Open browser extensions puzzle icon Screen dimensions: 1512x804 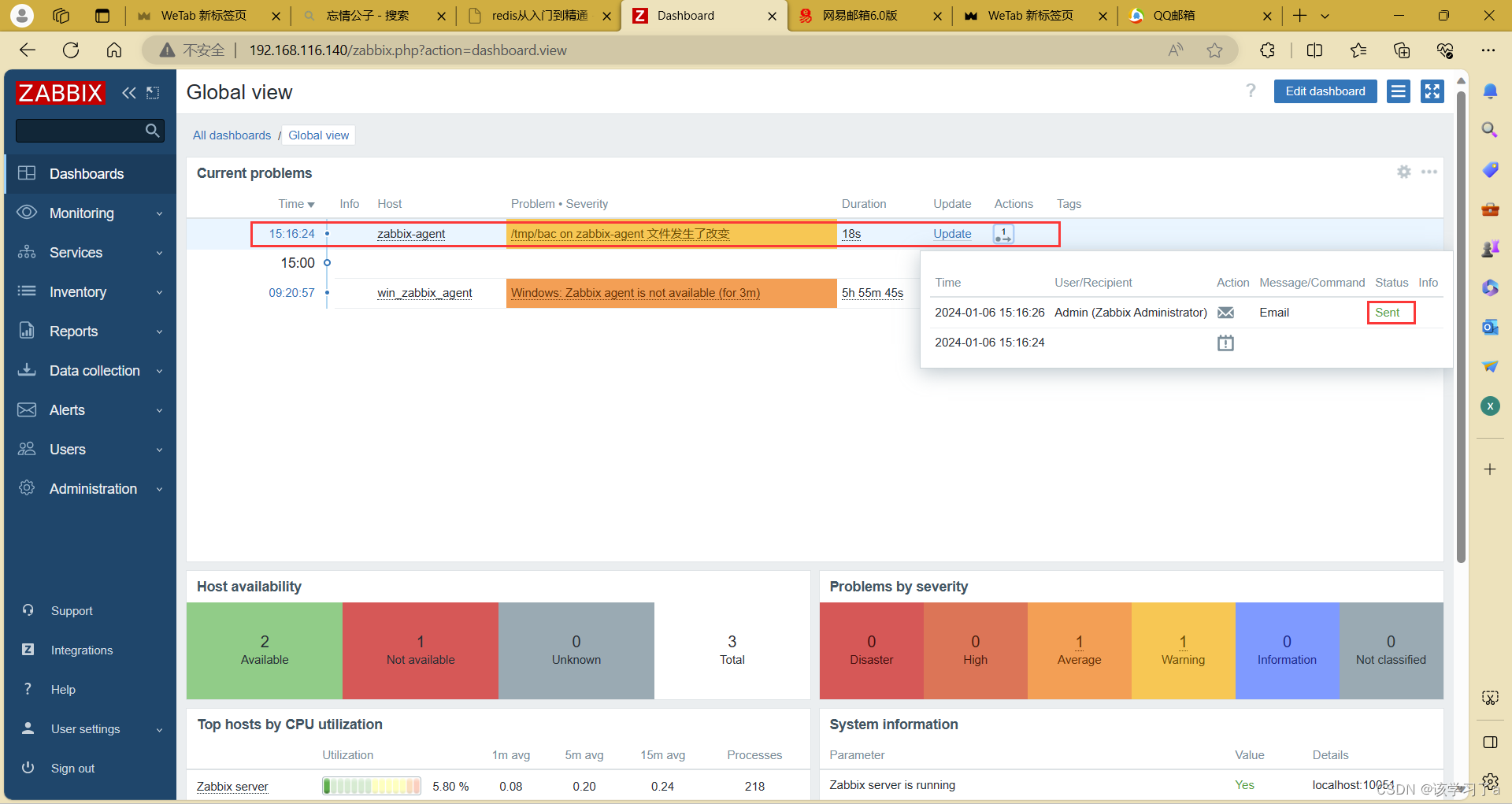pos(1267,50)
